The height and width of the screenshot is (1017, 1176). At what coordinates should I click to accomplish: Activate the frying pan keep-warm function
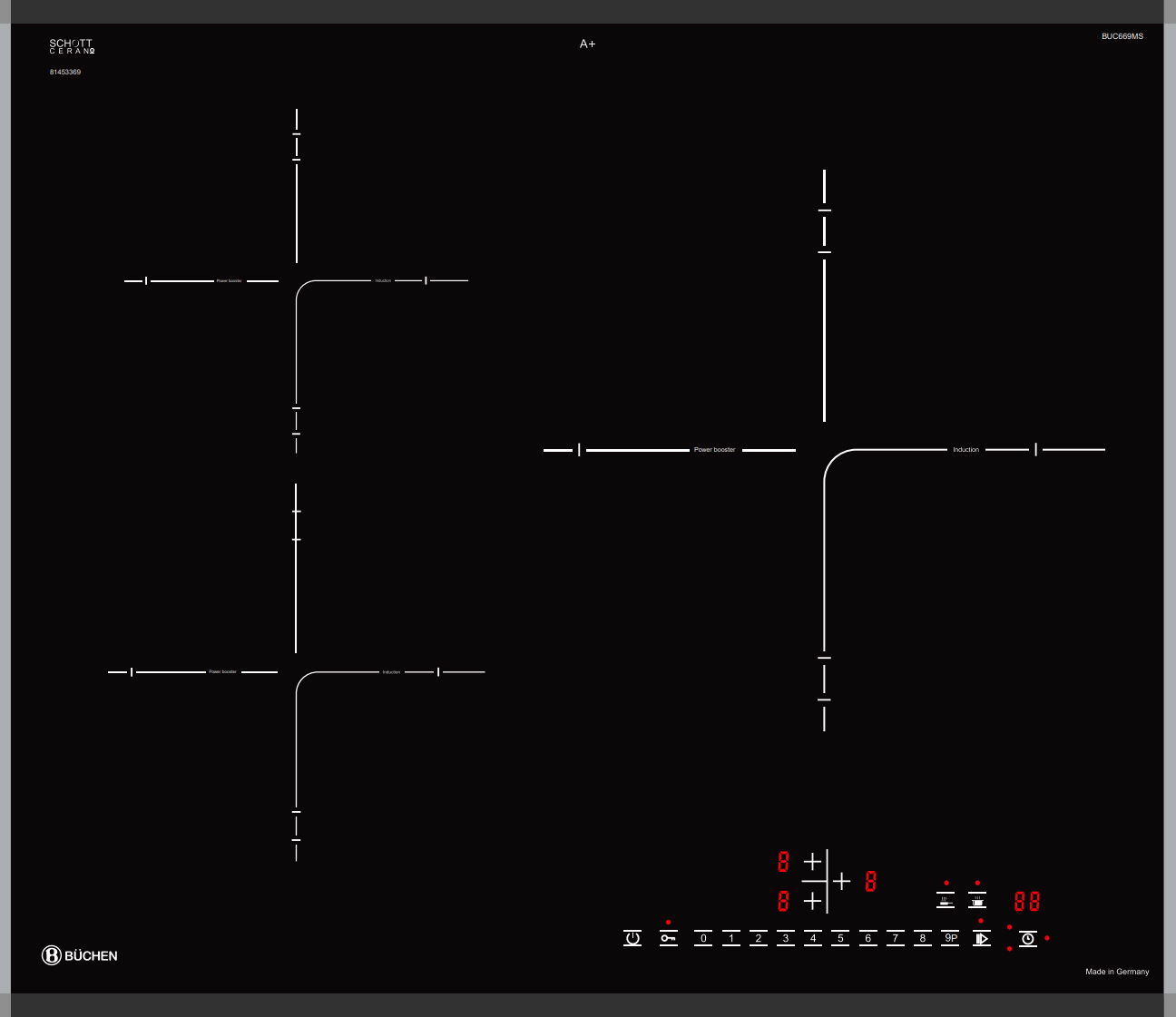(946, 901)
